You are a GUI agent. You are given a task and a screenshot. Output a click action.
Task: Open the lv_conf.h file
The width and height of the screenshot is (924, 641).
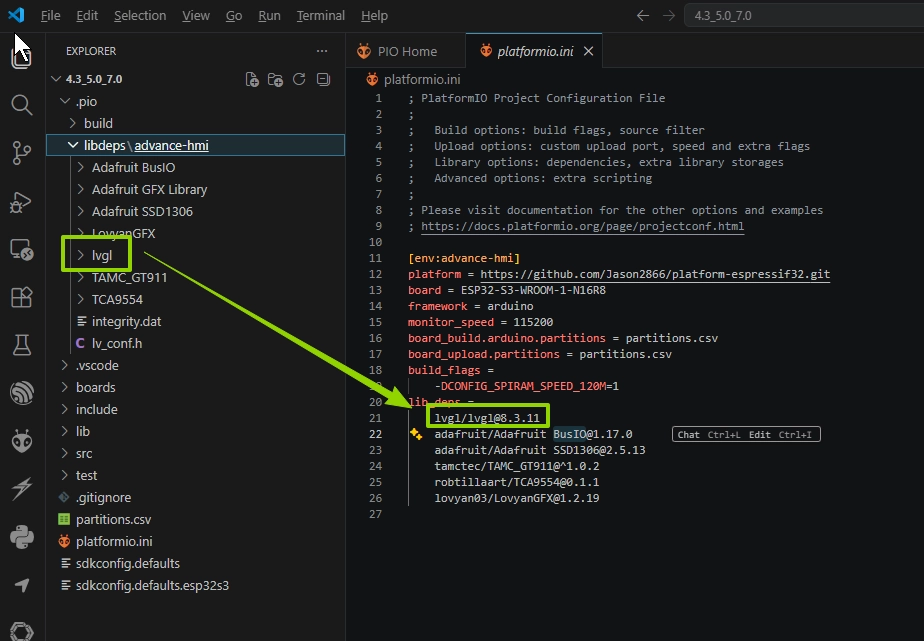pyautogui.click(x=194, y=343)
